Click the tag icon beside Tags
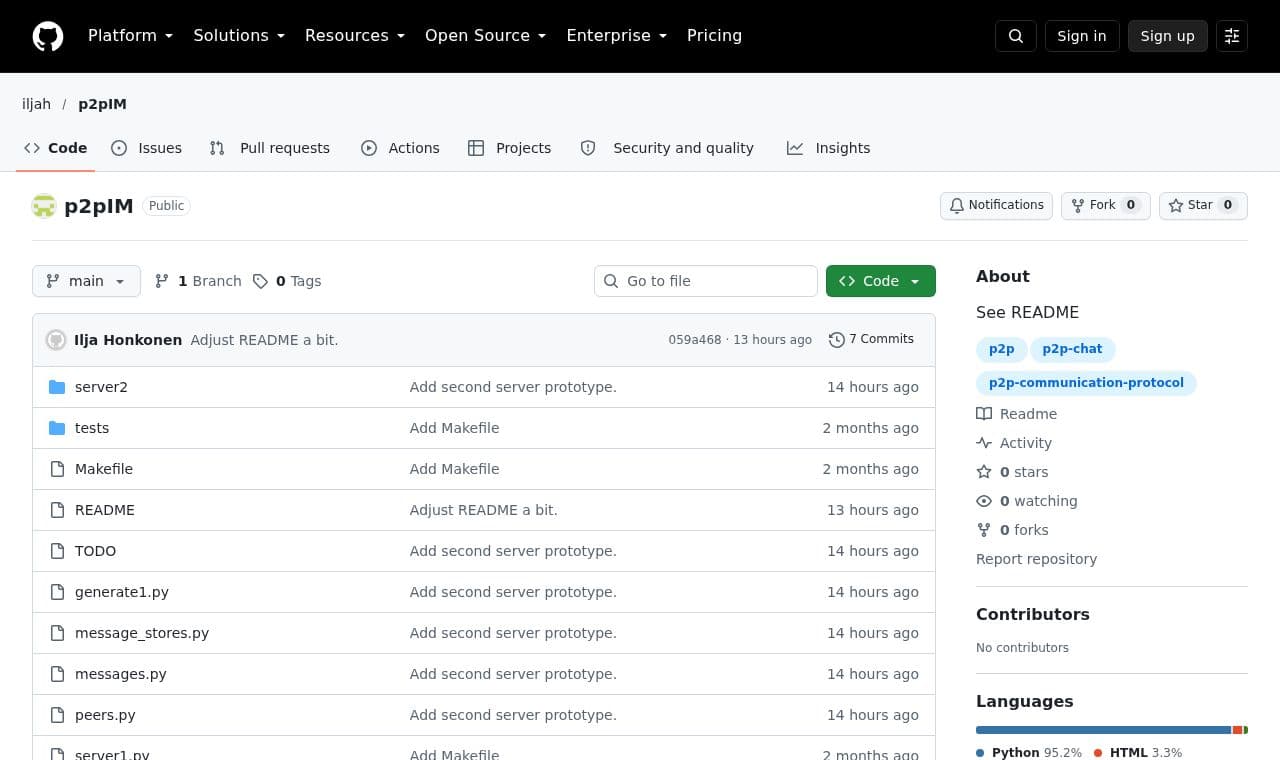 (x=260, y=281)
